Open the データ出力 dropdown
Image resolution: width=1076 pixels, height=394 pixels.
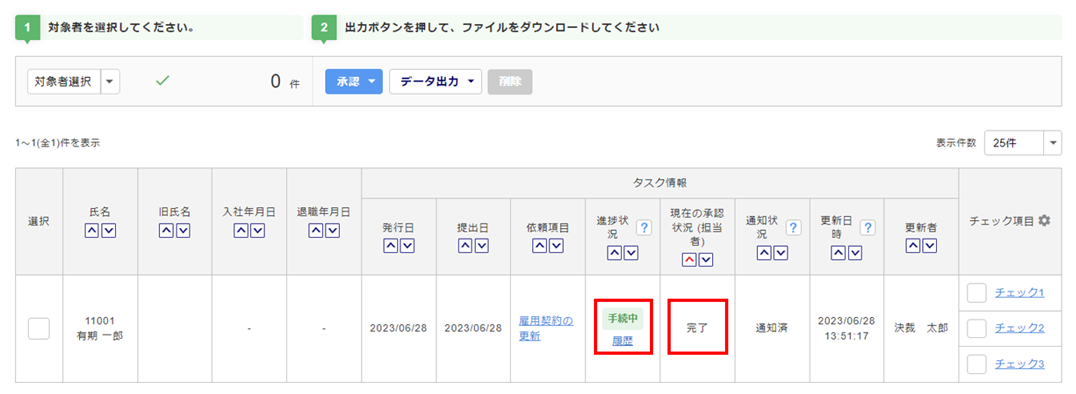pyautogui.click(x=435, y=81)
